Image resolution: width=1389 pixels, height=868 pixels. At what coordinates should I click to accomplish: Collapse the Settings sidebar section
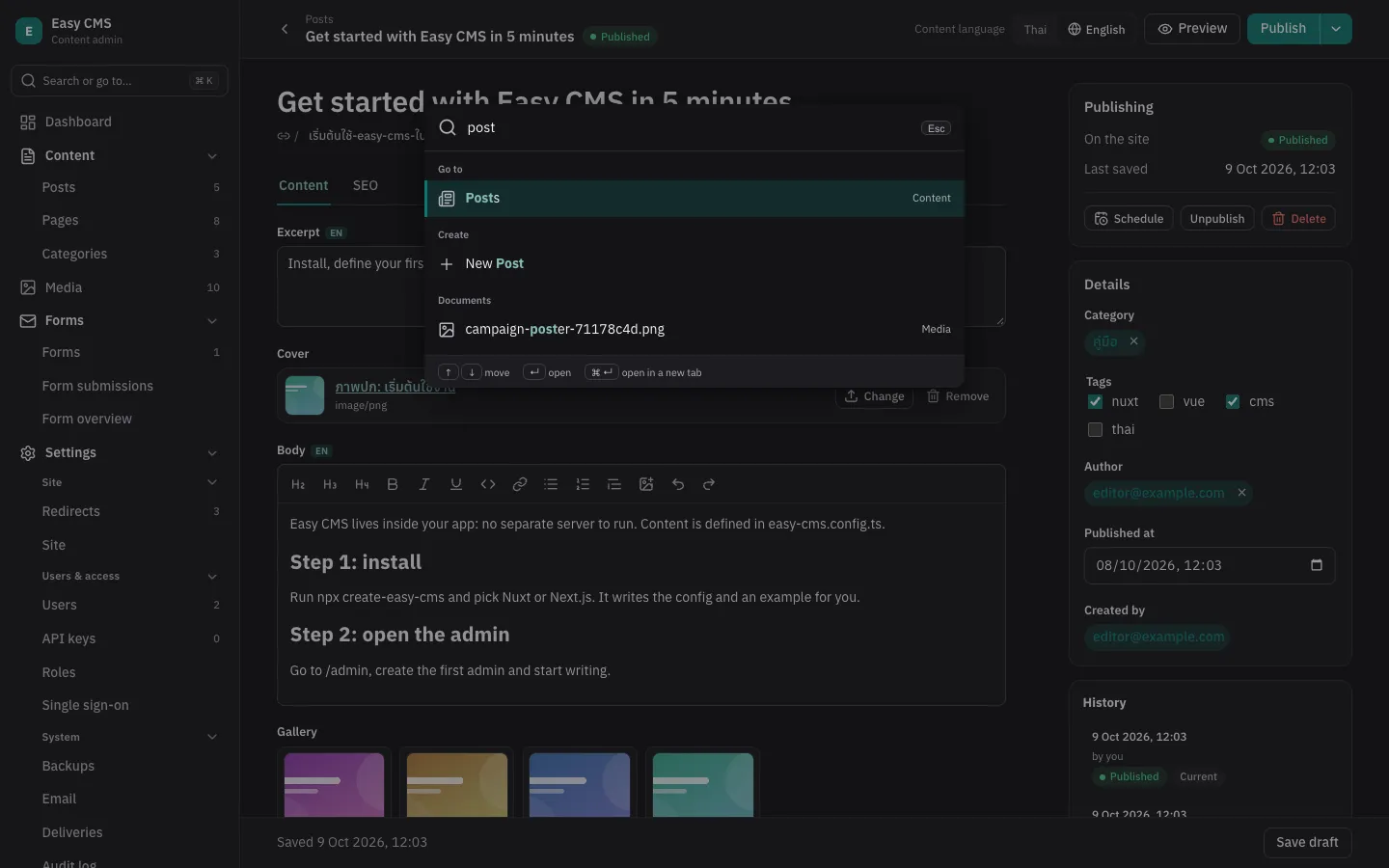pyautogui.click(x=212, y=453)
